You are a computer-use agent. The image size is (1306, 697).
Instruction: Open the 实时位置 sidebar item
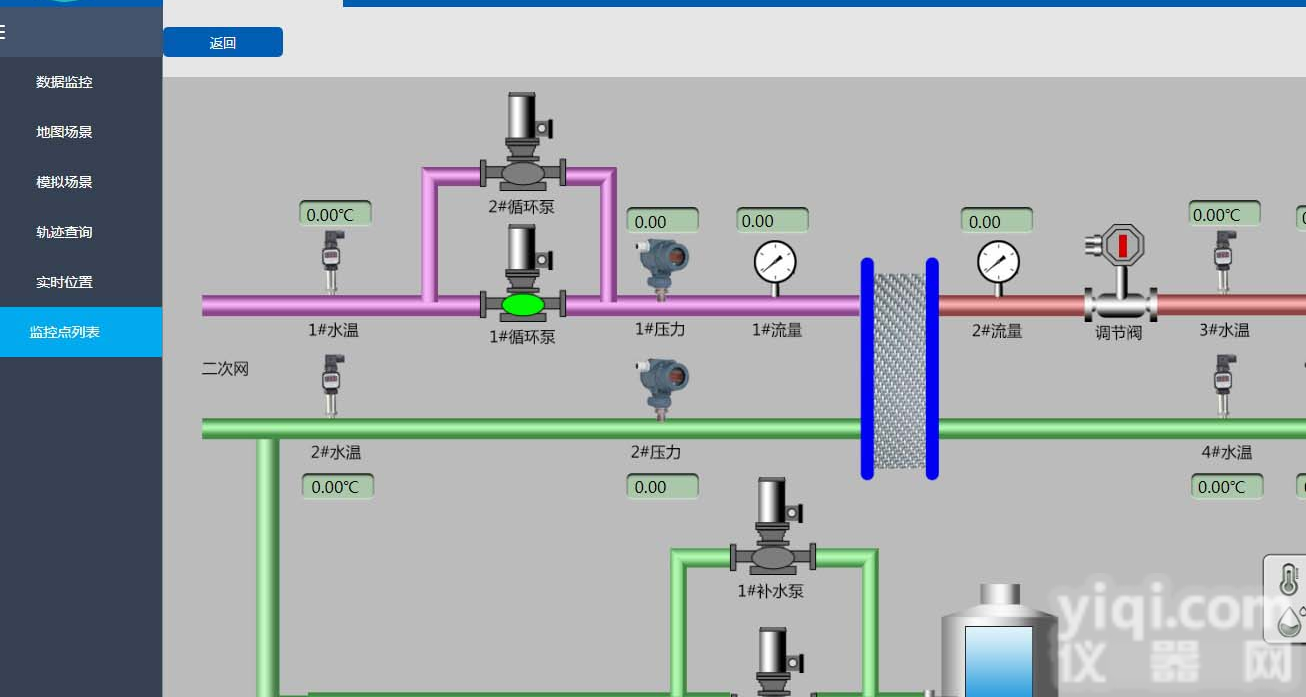click(x=65, y=282)
